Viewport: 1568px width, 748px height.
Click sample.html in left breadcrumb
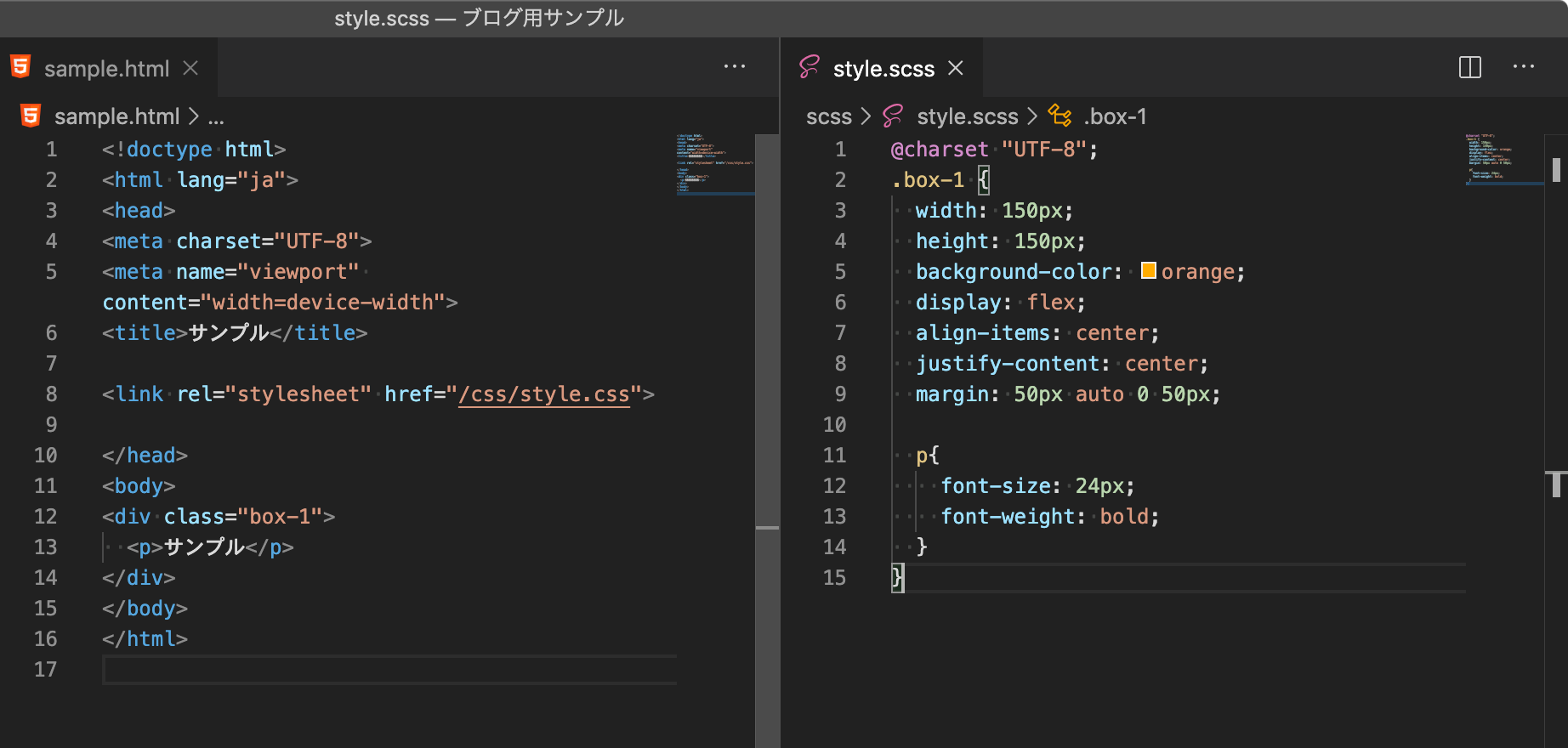click(117, 116)
